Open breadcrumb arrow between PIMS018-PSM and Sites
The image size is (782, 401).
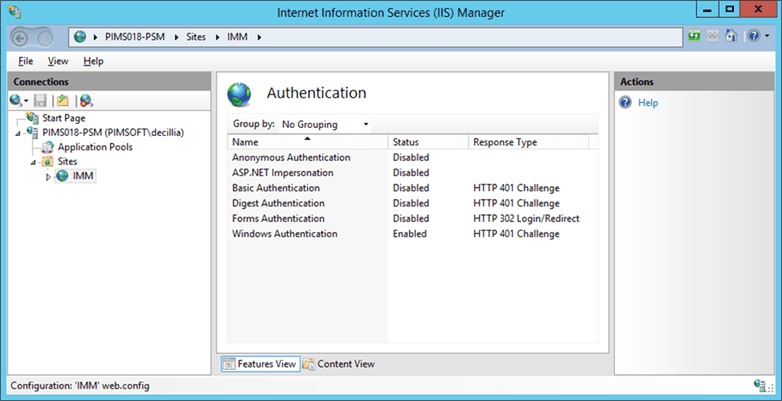[177, 37]
